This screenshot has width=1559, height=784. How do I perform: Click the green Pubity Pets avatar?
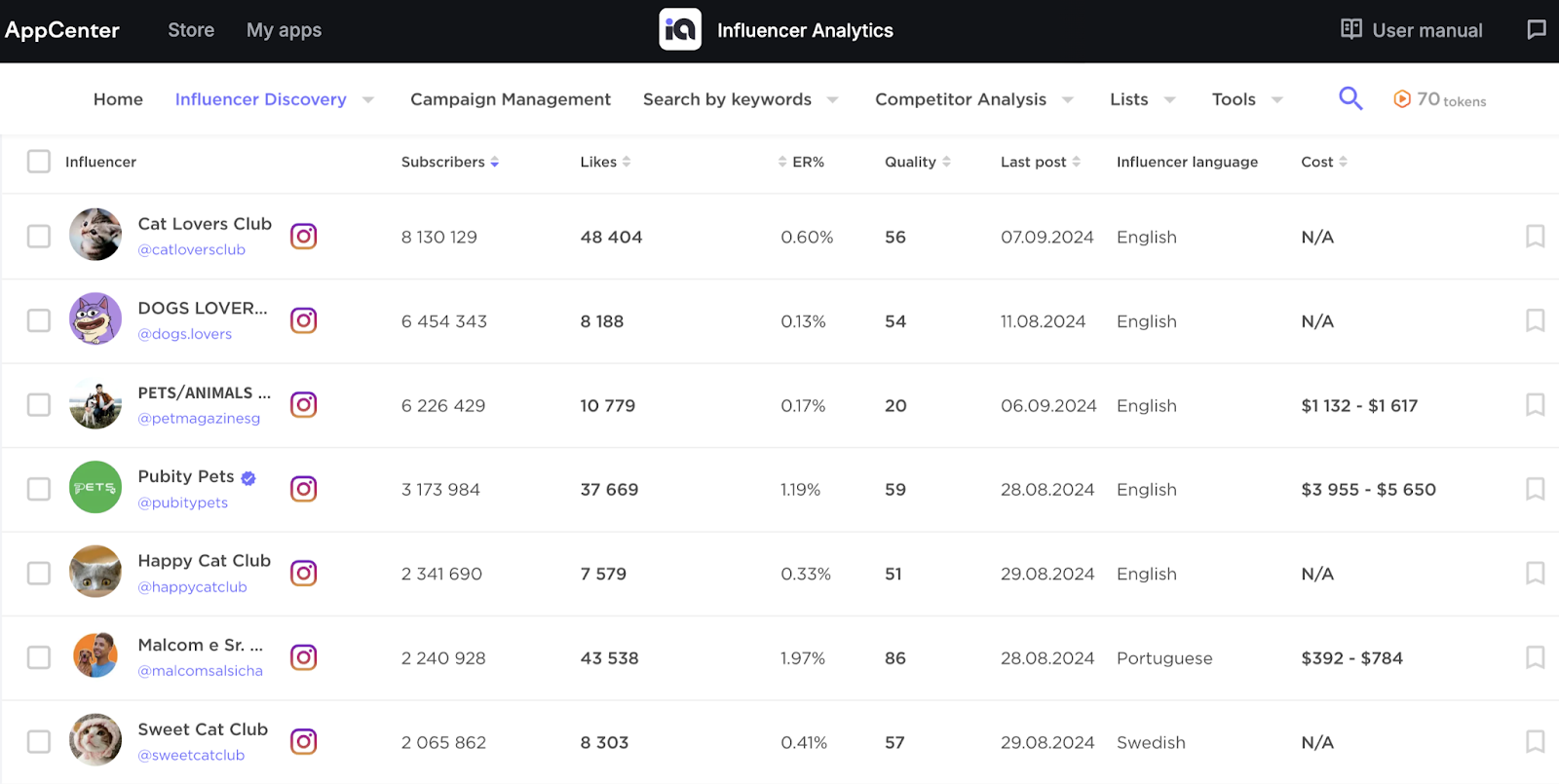(95, 487)
